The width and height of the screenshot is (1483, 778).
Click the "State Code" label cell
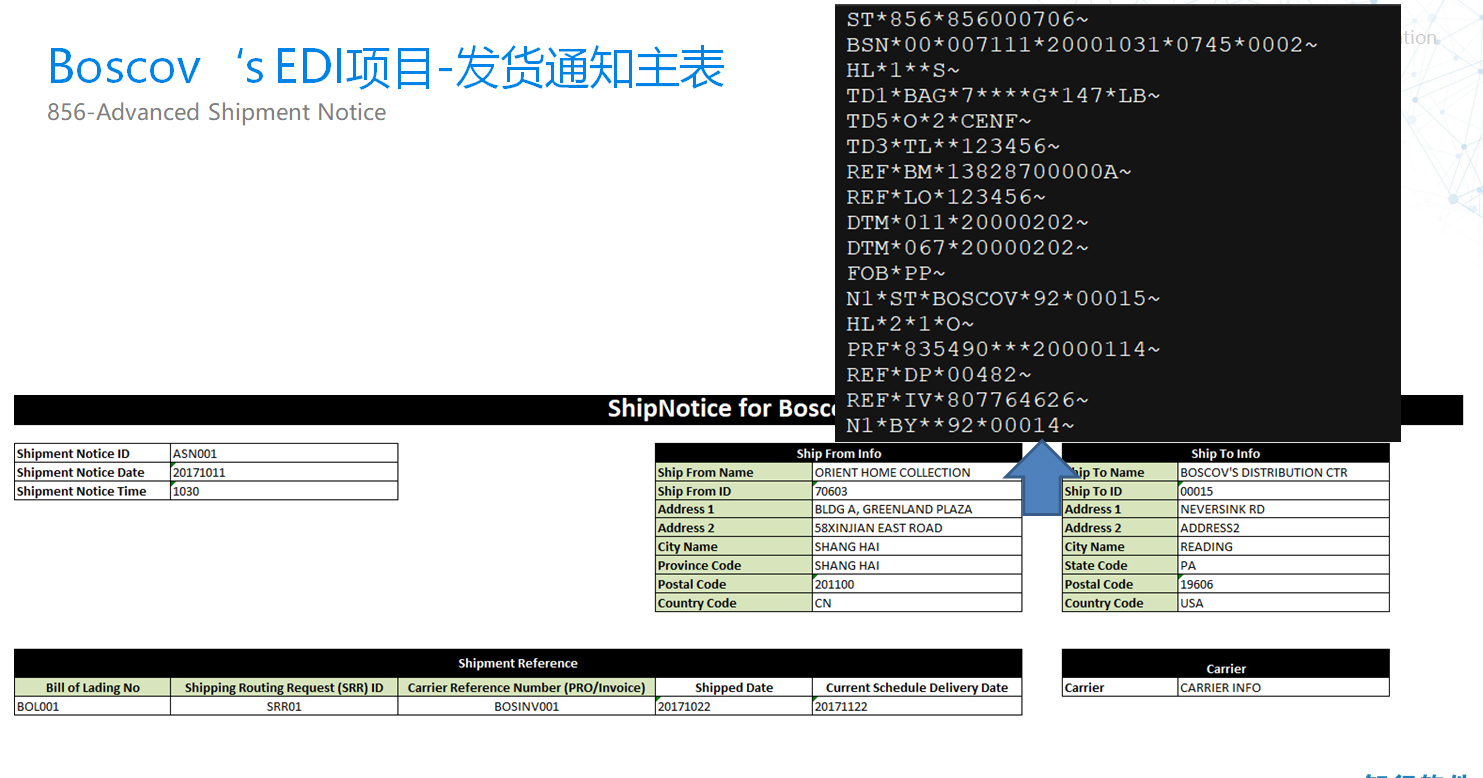(x=1120, y=566)
